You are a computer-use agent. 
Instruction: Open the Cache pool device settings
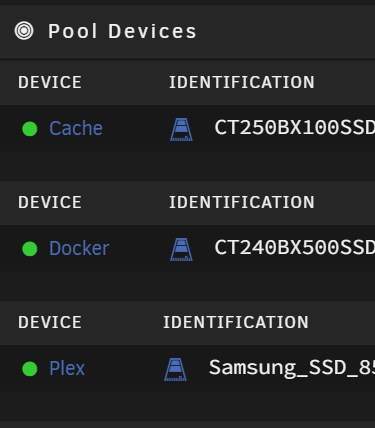coord(76,128)
